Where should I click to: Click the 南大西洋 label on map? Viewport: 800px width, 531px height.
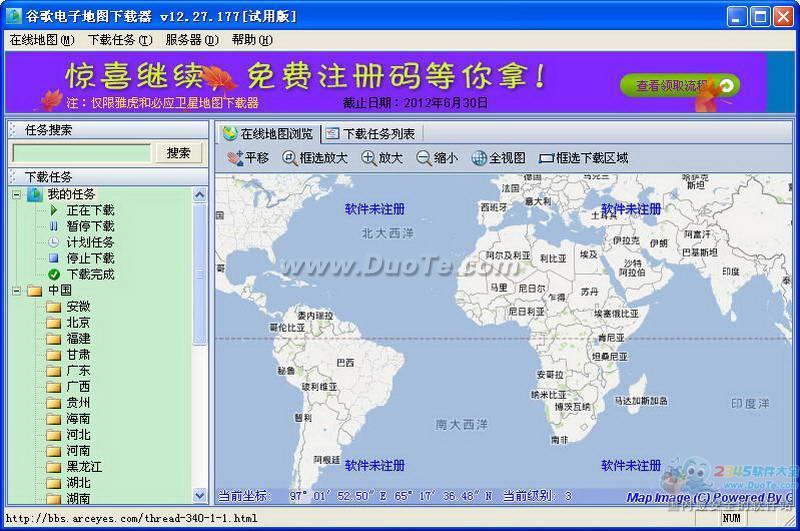click(461, 424)
